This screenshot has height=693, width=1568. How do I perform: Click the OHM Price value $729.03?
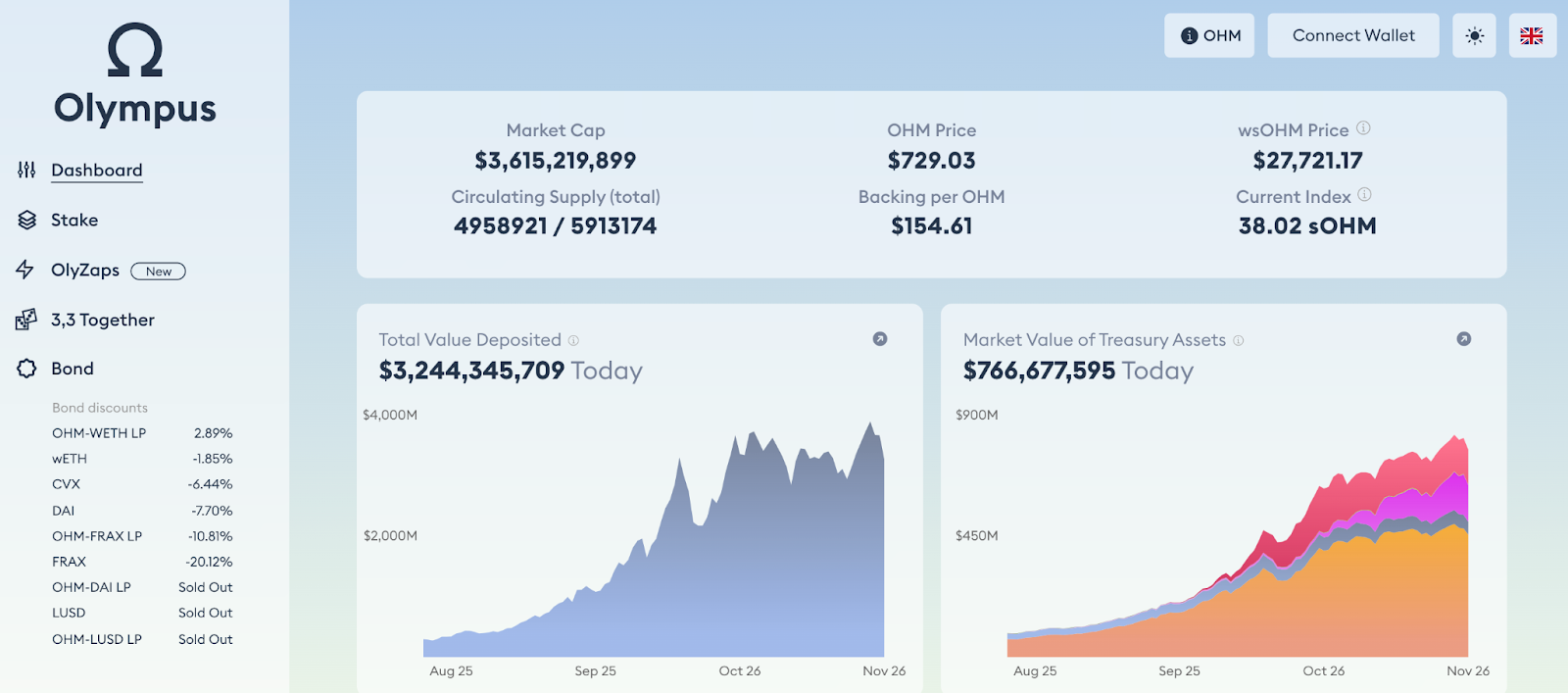pos(932,160)
